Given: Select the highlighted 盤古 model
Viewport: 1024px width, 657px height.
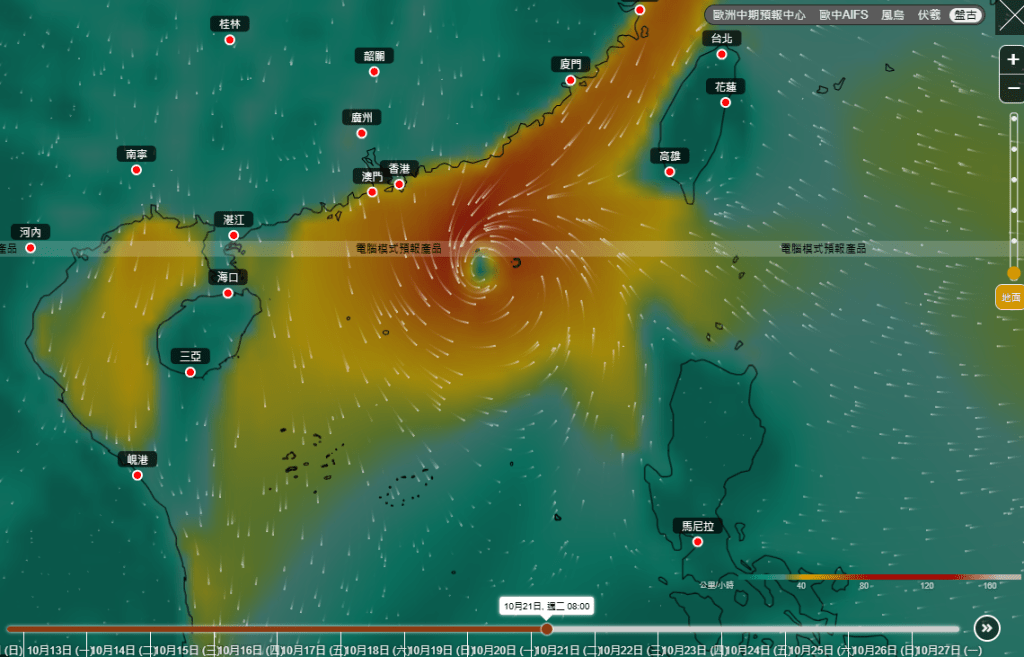Looking at the screenshot, I should [965, 15].
